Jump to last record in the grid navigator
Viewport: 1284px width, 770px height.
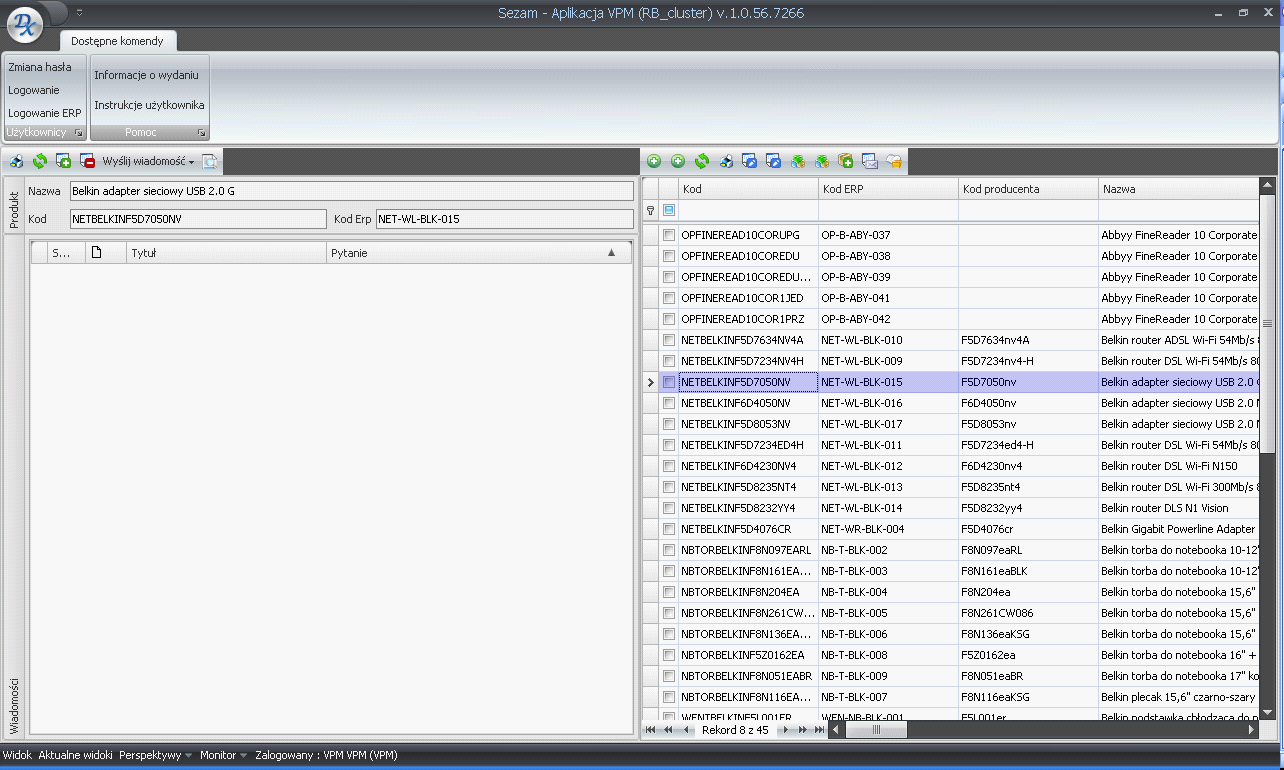(x=820, y=730)
